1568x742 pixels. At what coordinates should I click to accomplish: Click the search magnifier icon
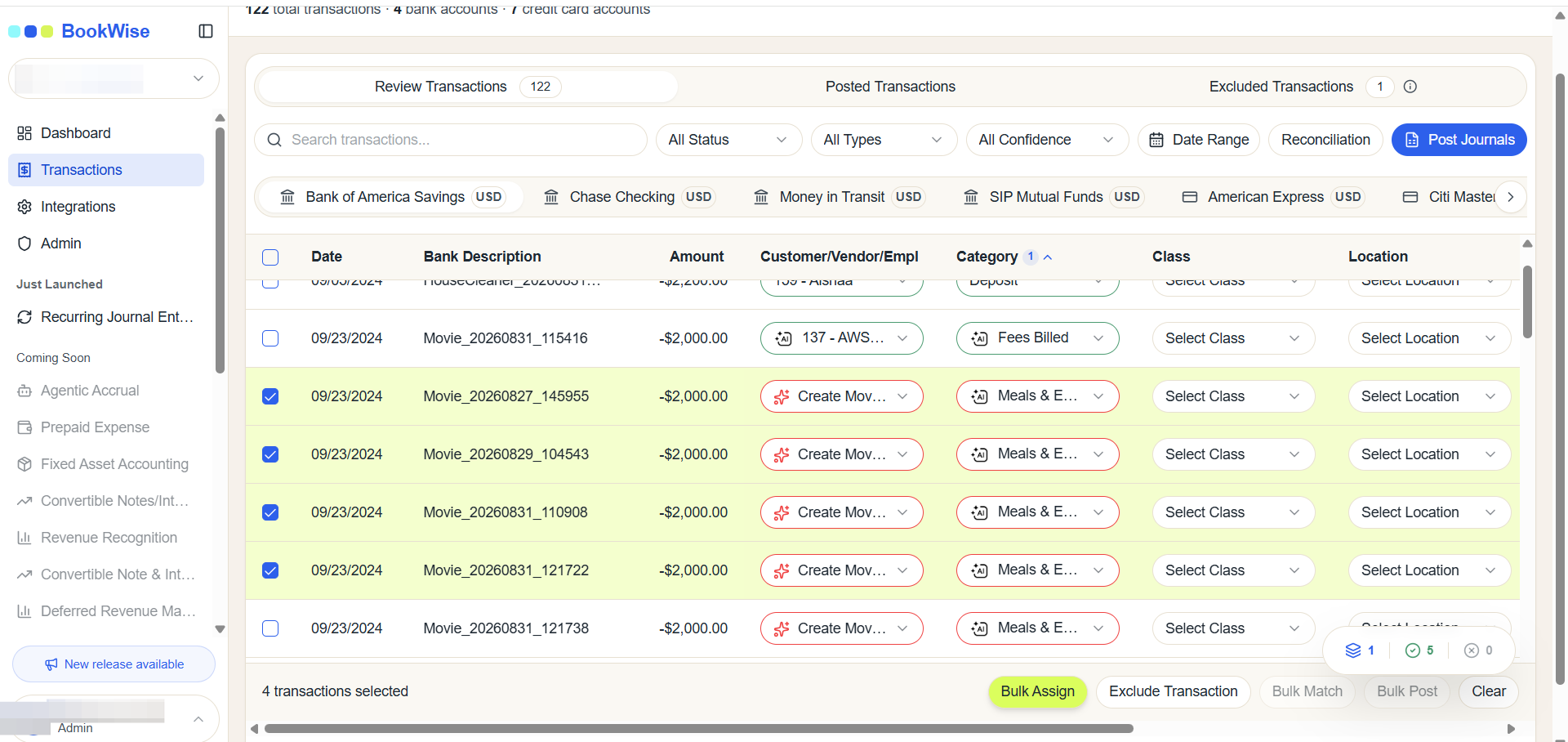click(x=274, y=140)
